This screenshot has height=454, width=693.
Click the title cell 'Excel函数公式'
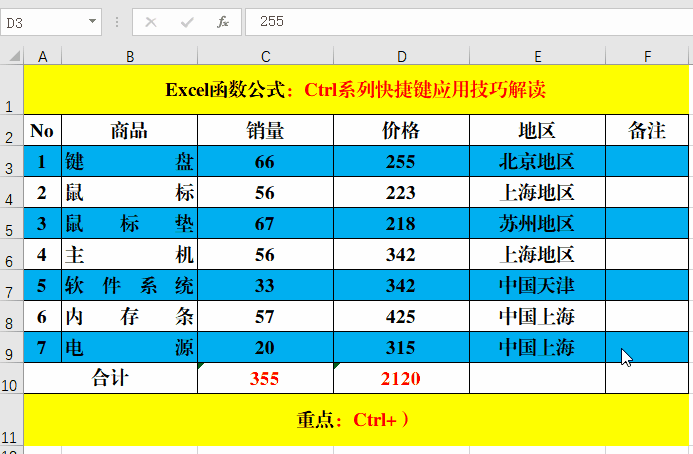tap(356, 90)
